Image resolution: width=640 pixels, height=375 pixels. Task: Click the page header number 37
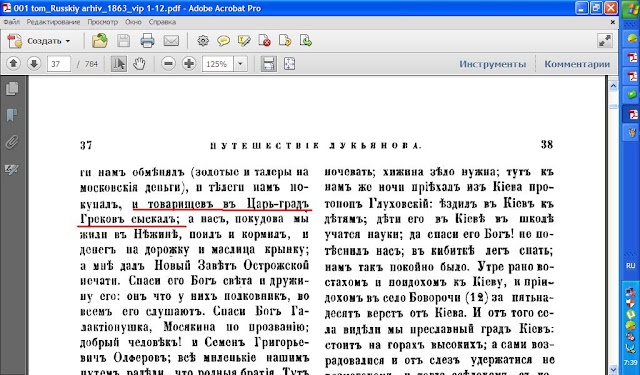pos(86,145)
